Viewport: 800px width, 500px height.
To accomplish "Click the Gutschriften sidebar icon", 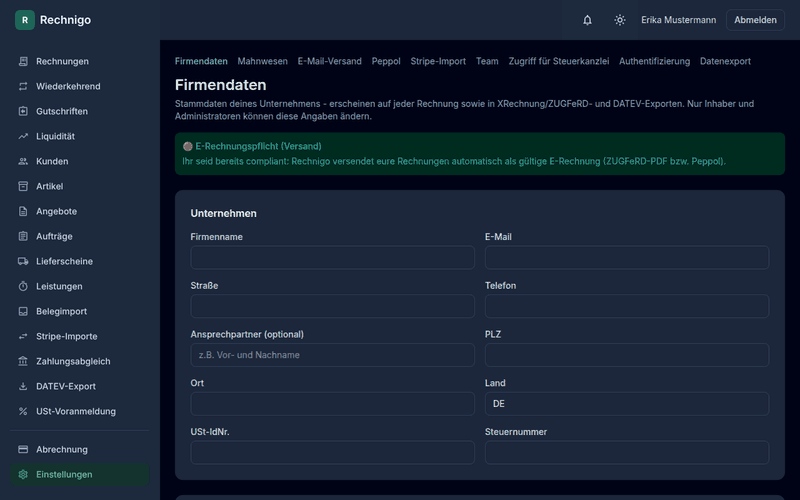I will tap(23, 111).
